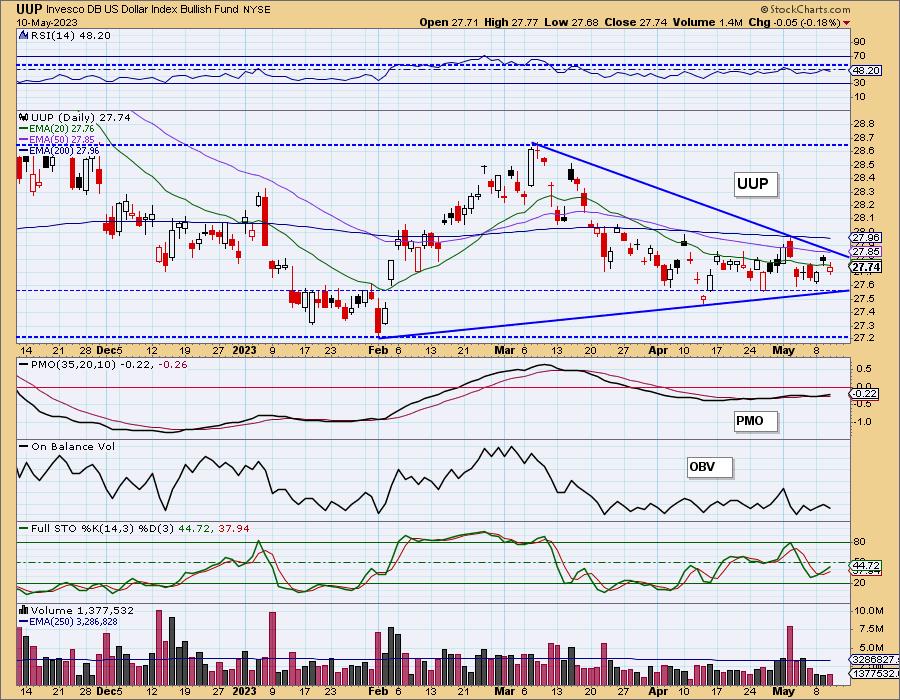Click the StockCharts.com watermark text

805,10
